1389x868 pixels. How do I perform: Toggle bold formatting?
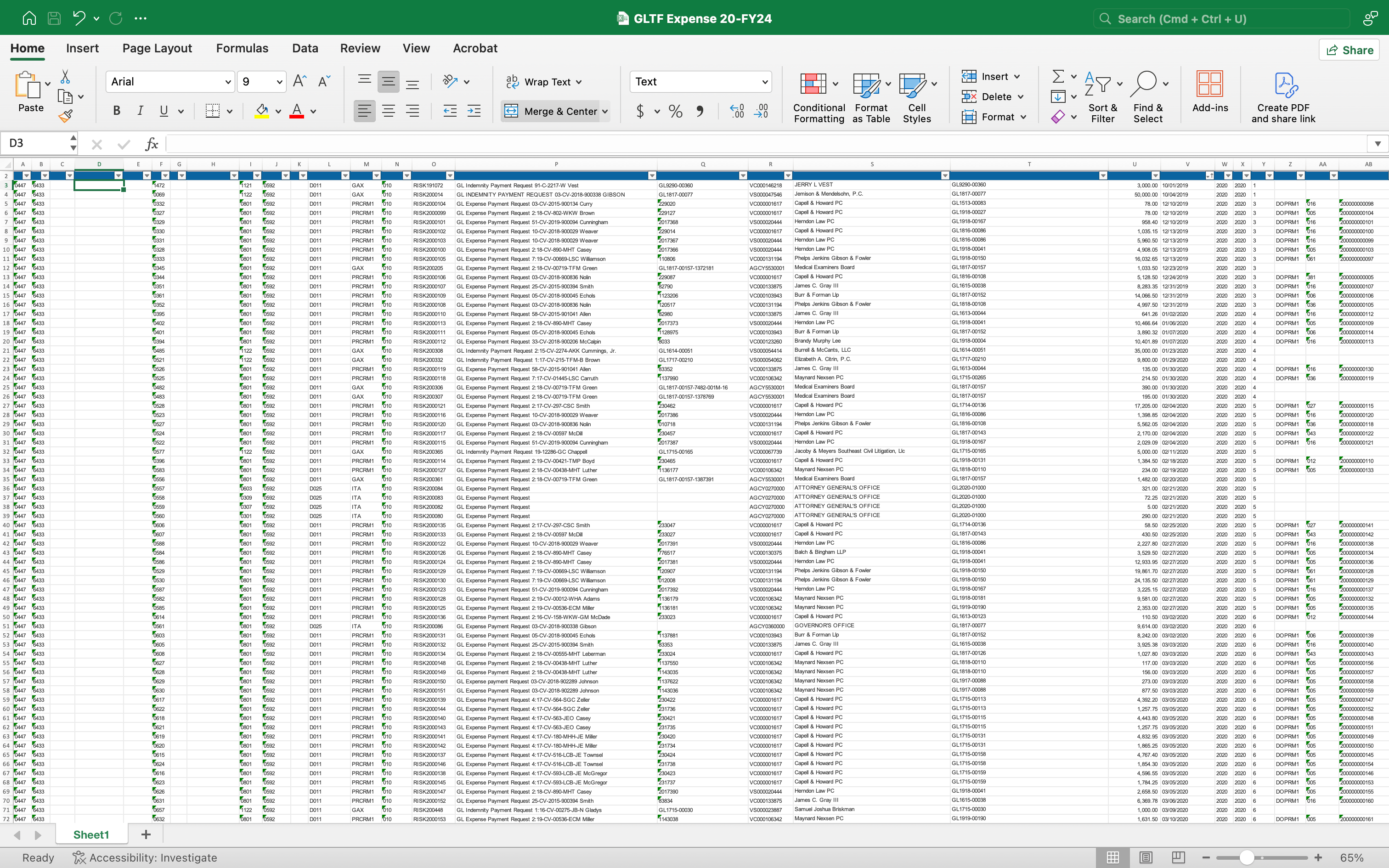coord(117,111)
